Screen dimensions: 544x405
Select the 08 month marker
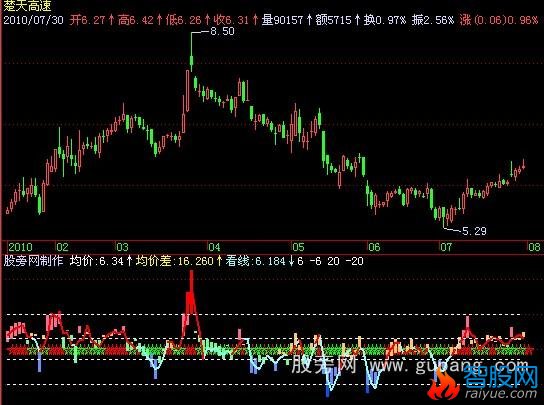[534, 247]
